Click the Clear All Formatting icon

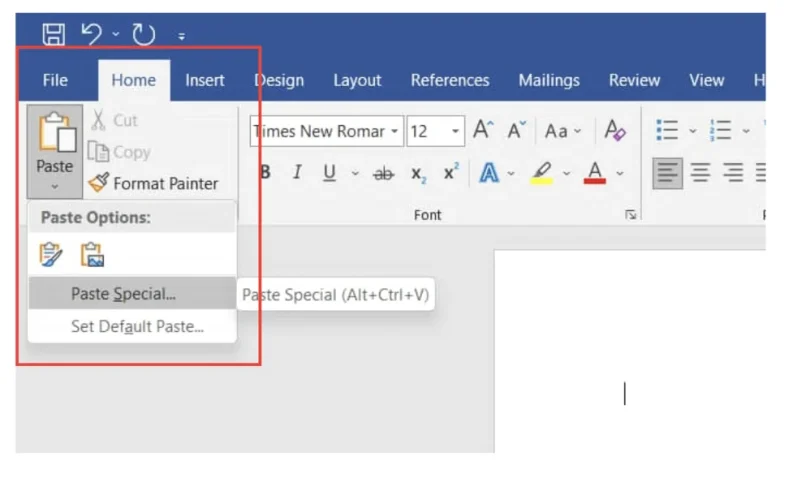click(x=615, y=131)
